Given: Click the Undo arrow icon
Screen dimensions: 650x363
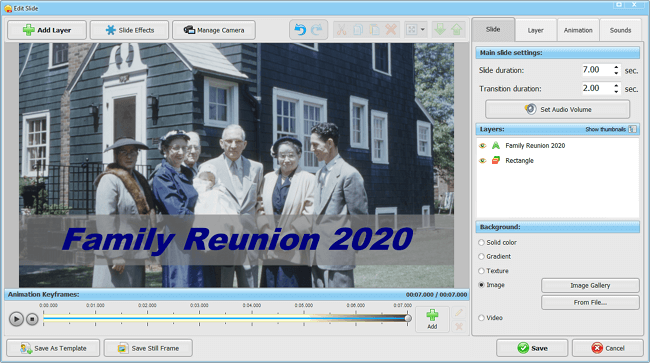Looking at the screenshot, I should coord(300,30).
